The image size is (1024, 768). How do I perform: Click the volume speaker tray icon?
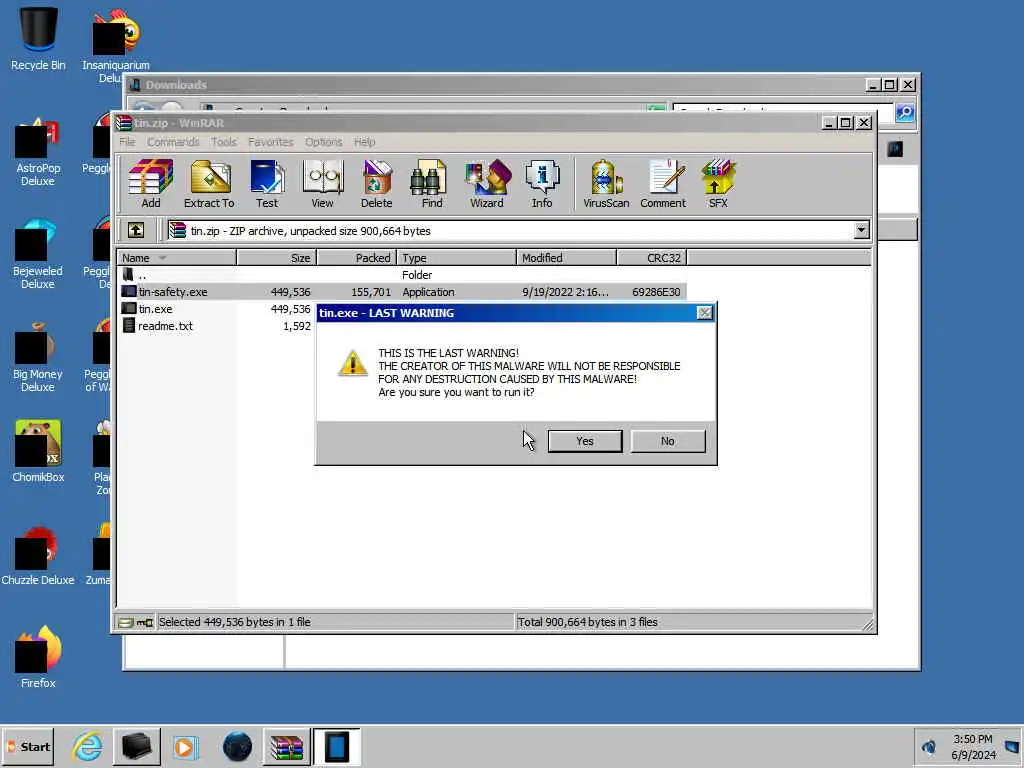click(x=928, y=746)
